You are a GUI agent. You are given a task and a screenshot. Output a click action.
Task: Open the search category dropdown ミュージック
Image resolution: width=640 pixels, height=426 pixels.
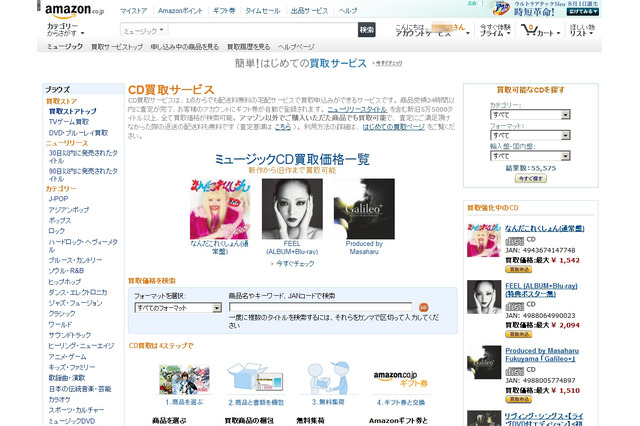(x=144, y=31)
